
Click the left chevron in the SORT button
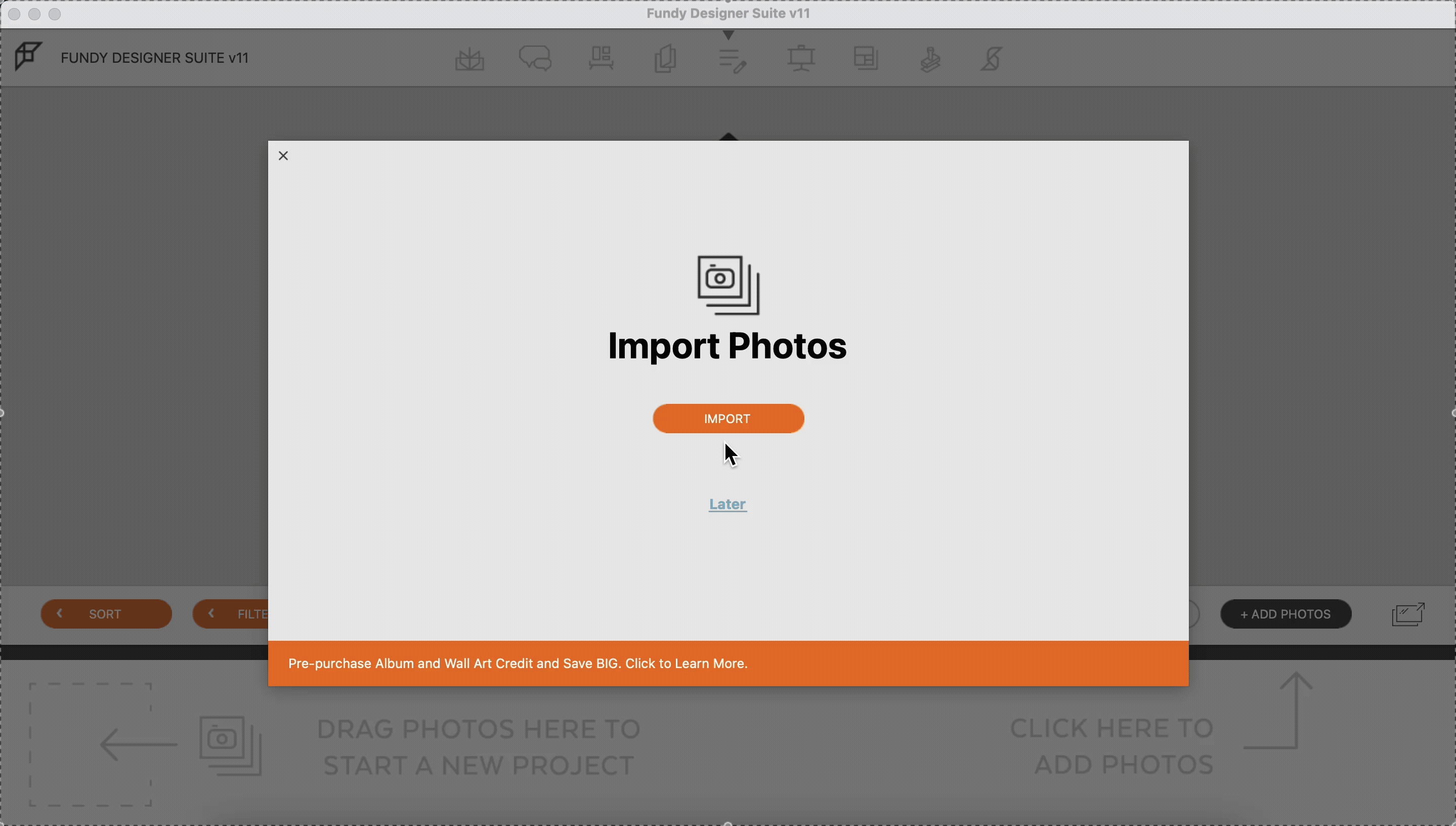(x=59, y=613)
